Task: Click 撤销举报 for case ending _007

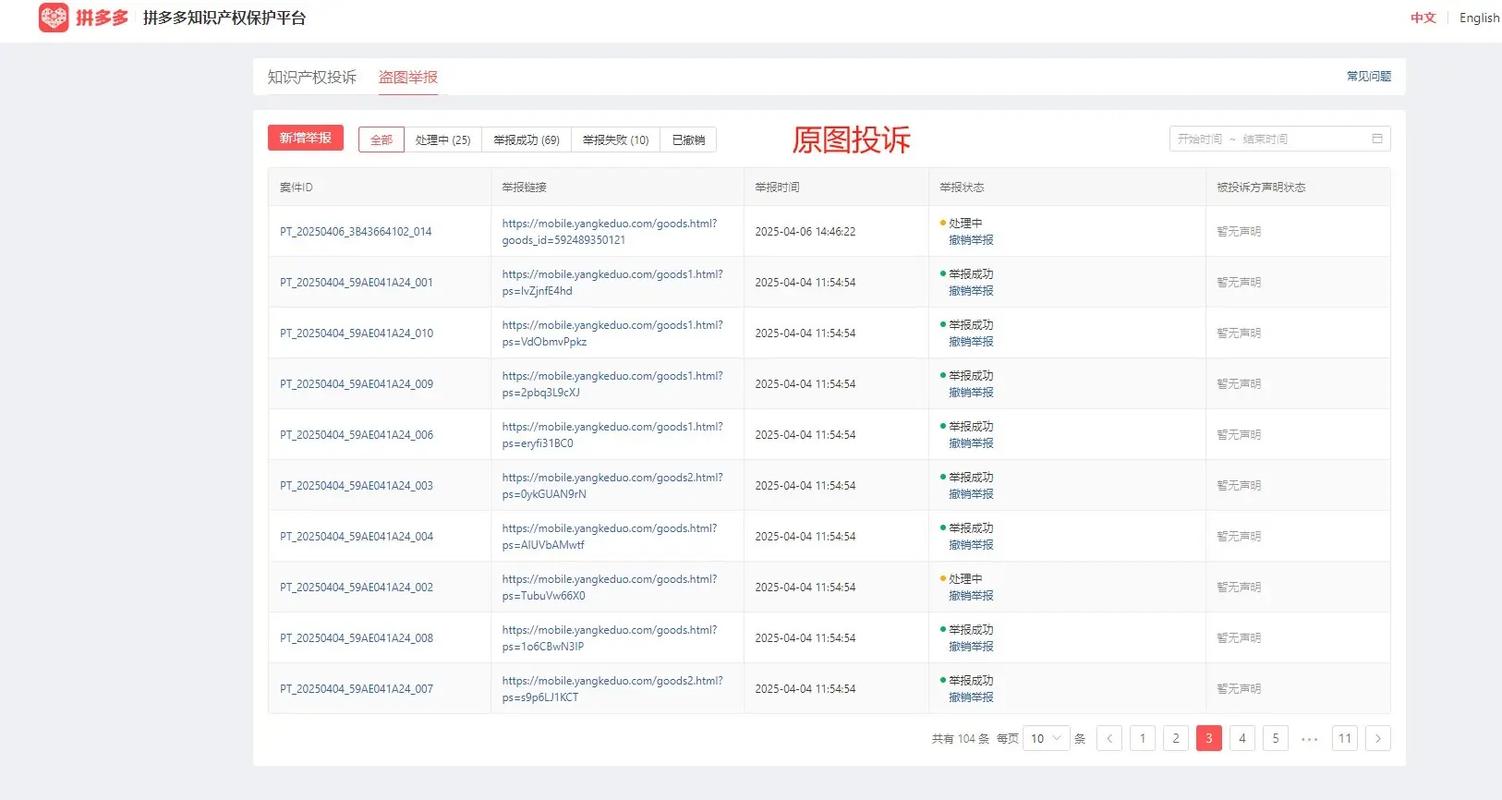Action: 971,697
